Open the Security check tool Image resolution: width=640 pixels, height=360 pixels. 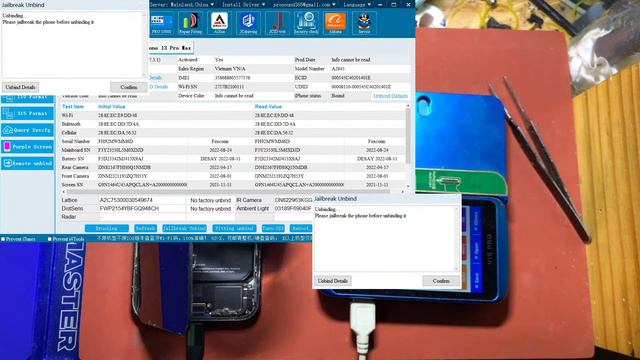click(x=306, y=23)
